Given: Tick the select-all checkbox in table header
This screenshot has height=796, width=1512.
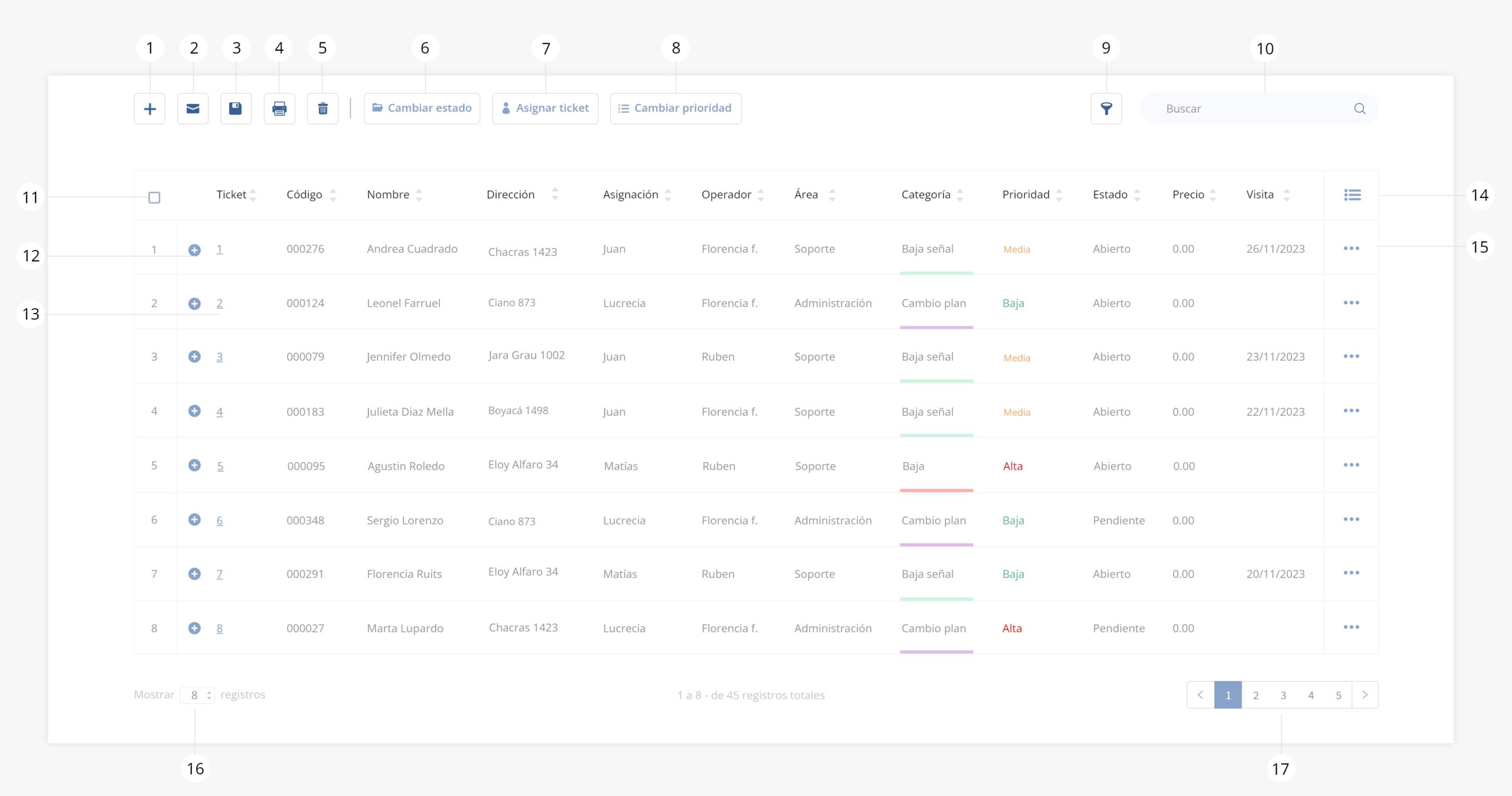Looking at the screenshot, I should [x=154, y=197].
